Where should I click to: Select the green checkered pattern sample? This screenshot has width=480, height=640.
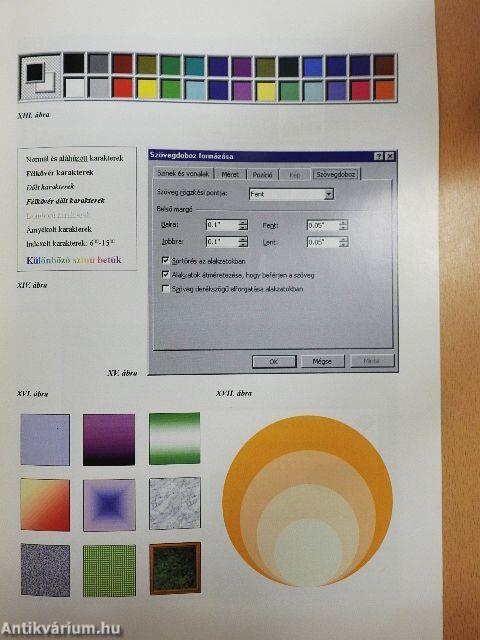[x=109, y=570]
